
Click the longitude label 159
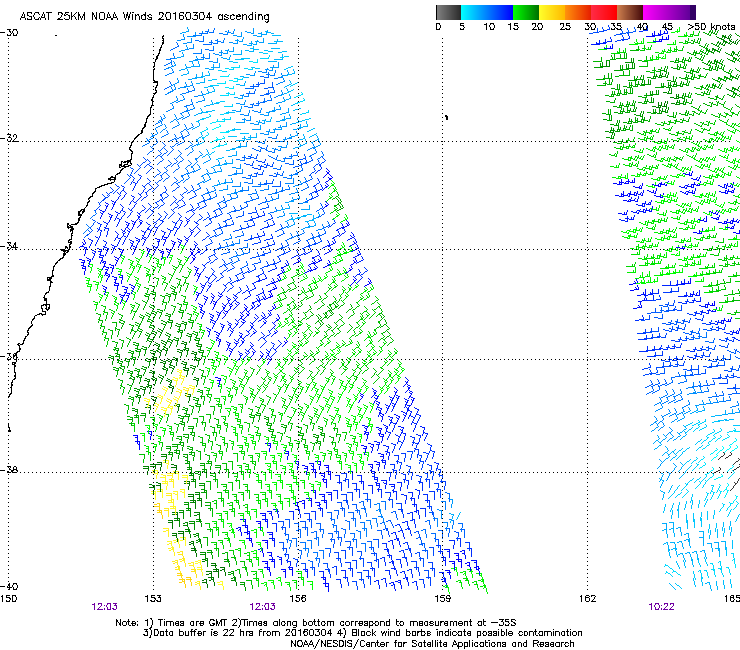(443, 599)
